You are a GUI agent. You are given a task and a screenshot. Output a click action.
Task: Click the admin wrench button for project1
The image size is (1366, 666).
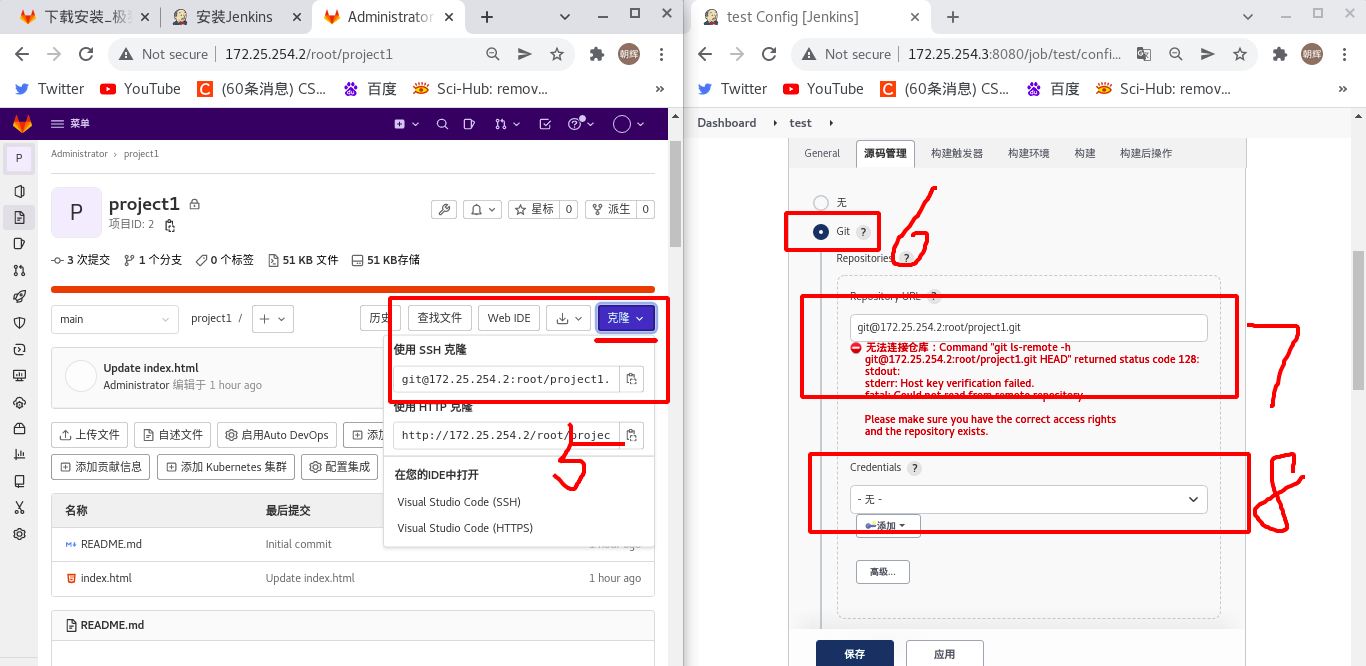click(444, 209)
